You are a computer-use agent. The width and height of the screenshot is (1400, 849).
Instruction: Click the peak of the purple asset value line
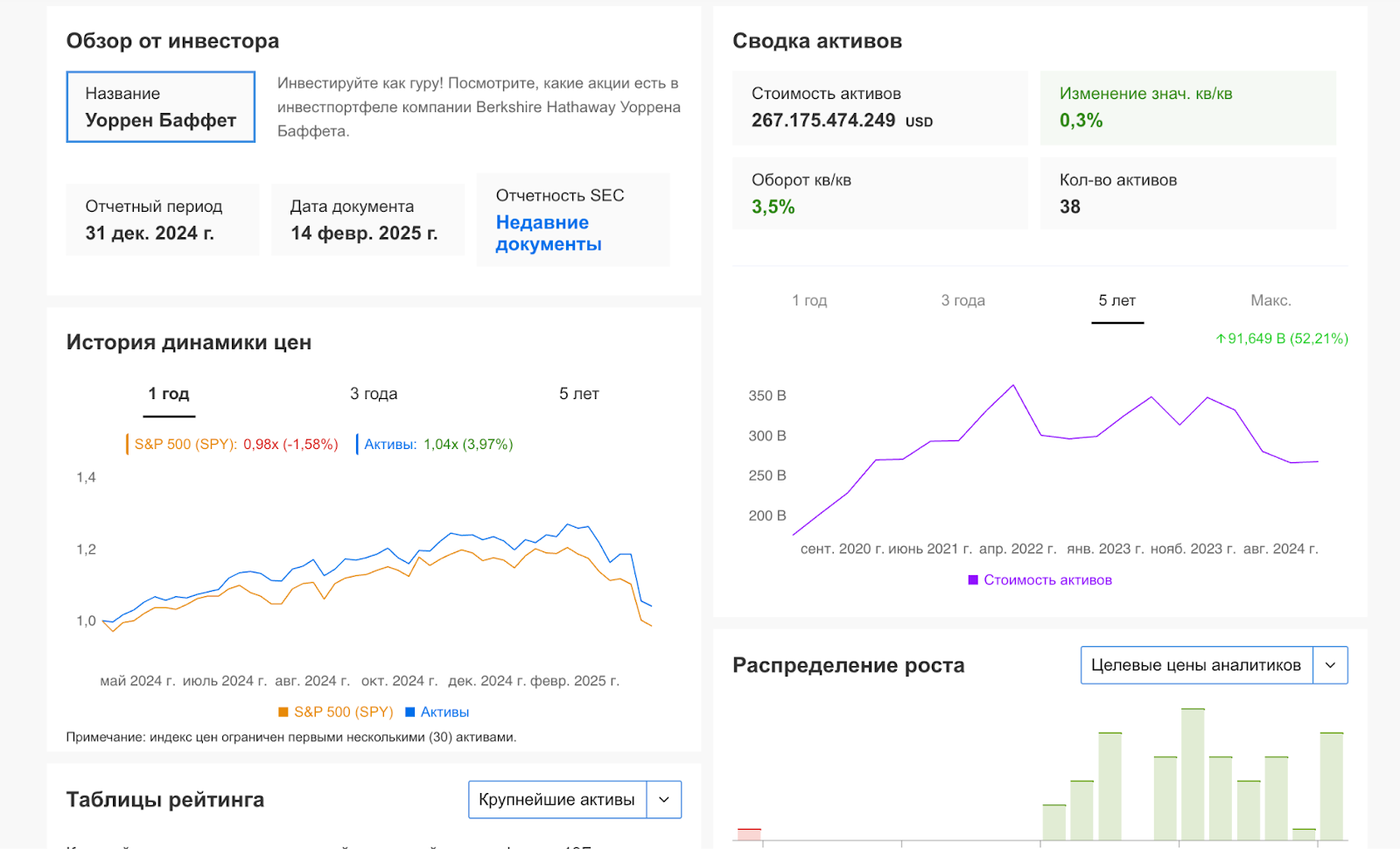coord(1013,385)
